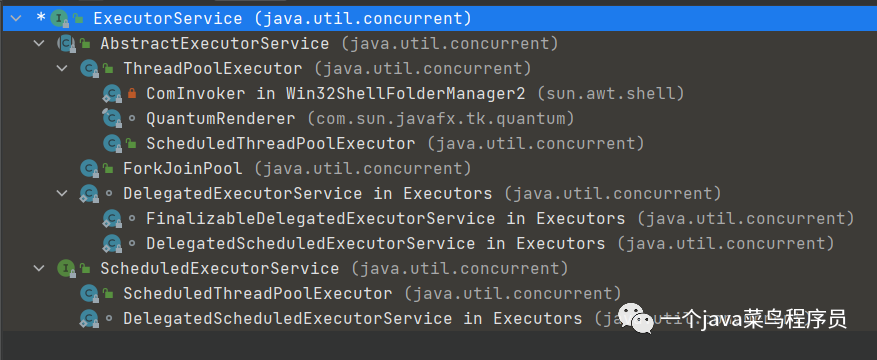Viewport: 877px width, 360px height.
Task: Collapse the ExecutorService root node
Action: click(16, 18)
